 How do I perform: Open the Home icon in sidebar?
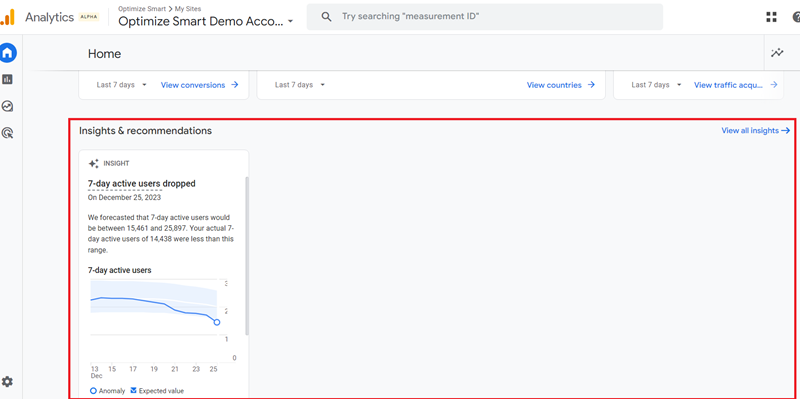click(x=8, y=53)
